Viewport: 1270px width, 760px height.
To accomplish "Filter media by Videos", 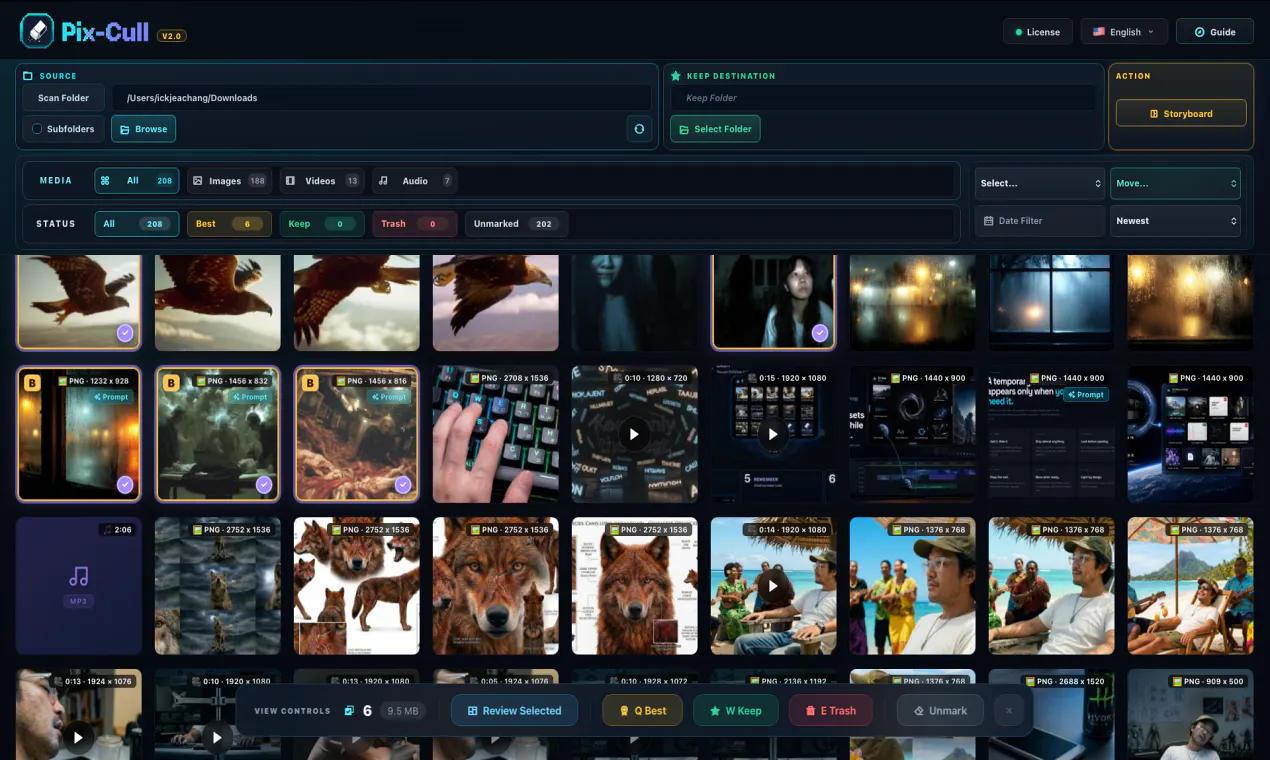I will click(322, 181).
